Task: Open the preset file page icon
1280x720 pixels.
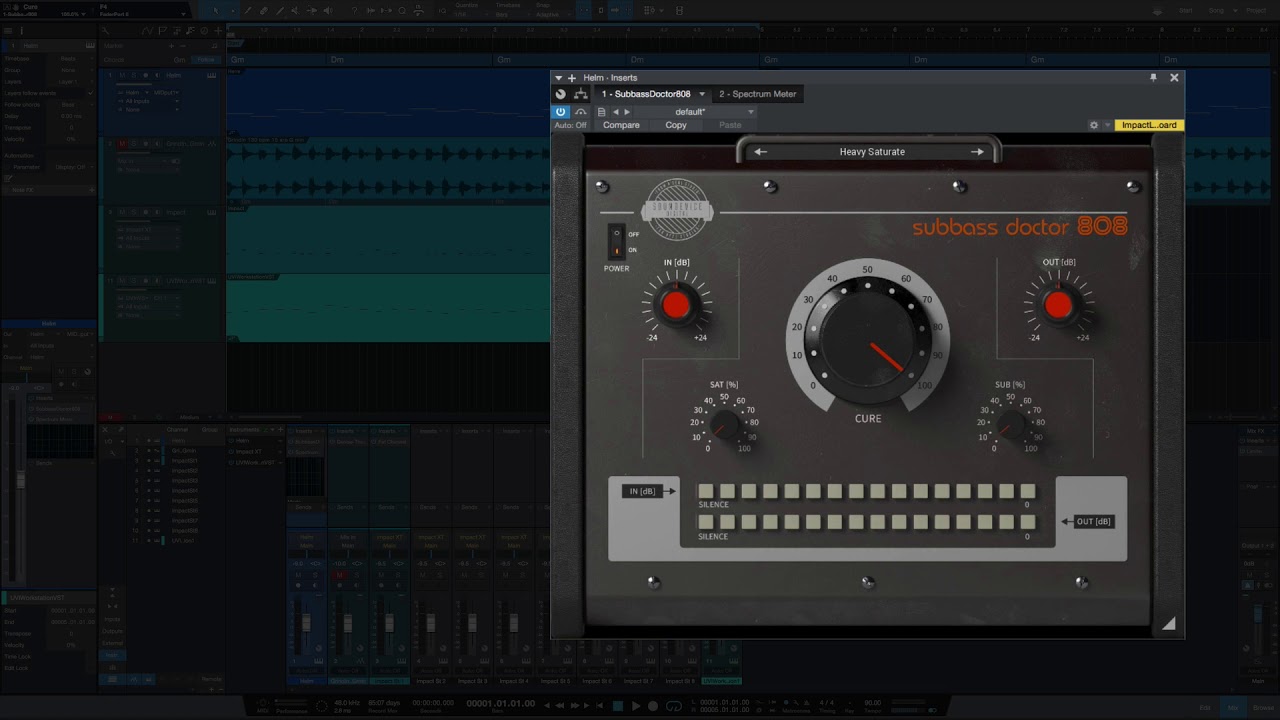Action: click(x=601, y=112)
